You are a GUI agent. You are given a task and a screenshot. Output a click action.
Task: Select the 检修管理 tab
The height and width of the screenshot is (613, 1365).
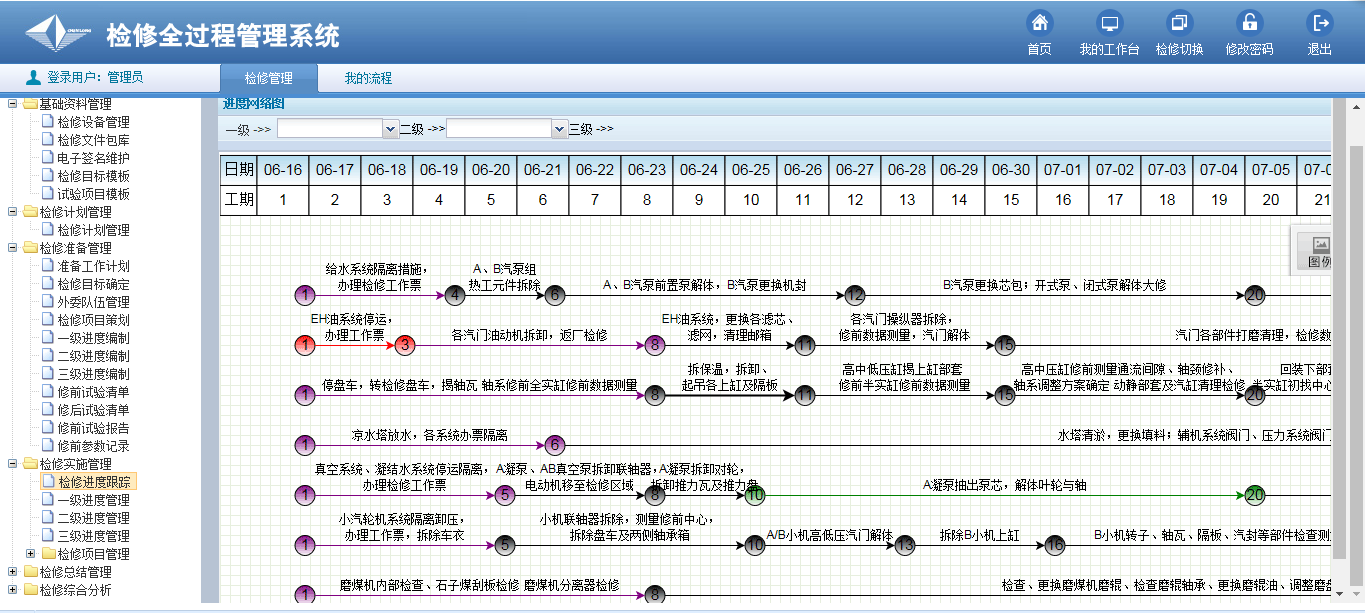click(268, 78)
